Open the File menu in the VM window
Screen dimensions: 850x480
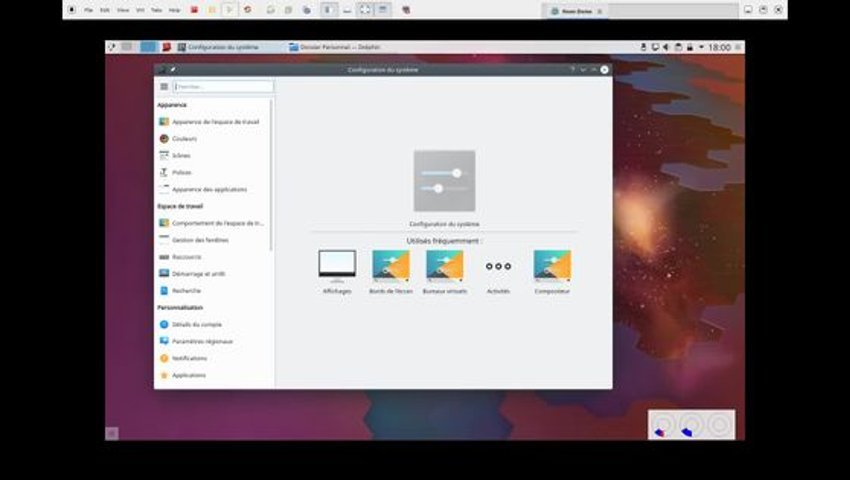(x=88, y=10)
